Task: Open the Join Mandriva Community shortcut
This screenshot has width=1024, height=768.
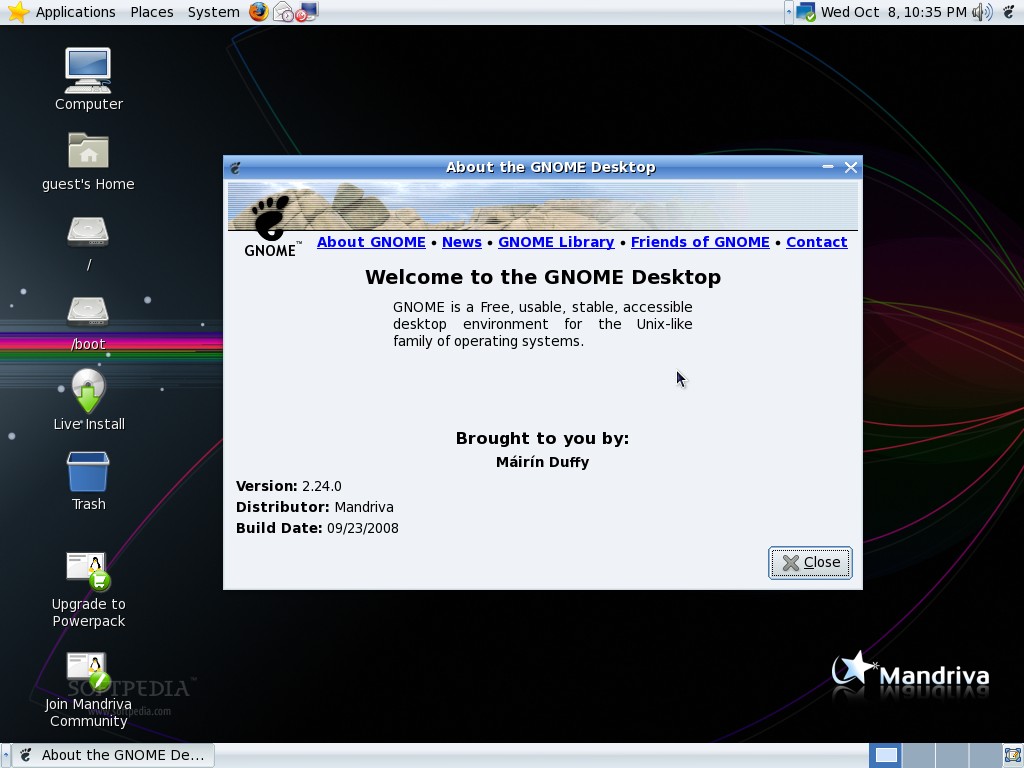Action: [x=88, y=667]
